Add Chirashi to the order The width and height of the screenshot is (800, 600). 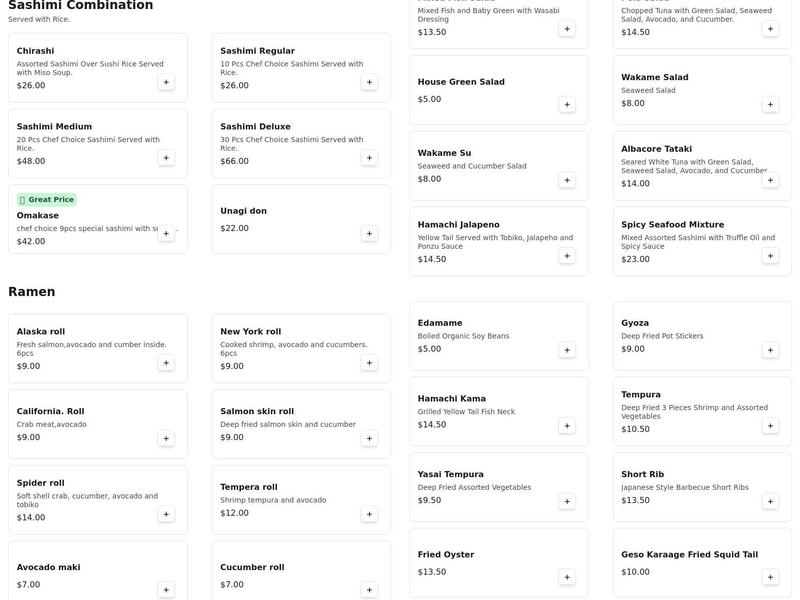[x=166, y=82]
